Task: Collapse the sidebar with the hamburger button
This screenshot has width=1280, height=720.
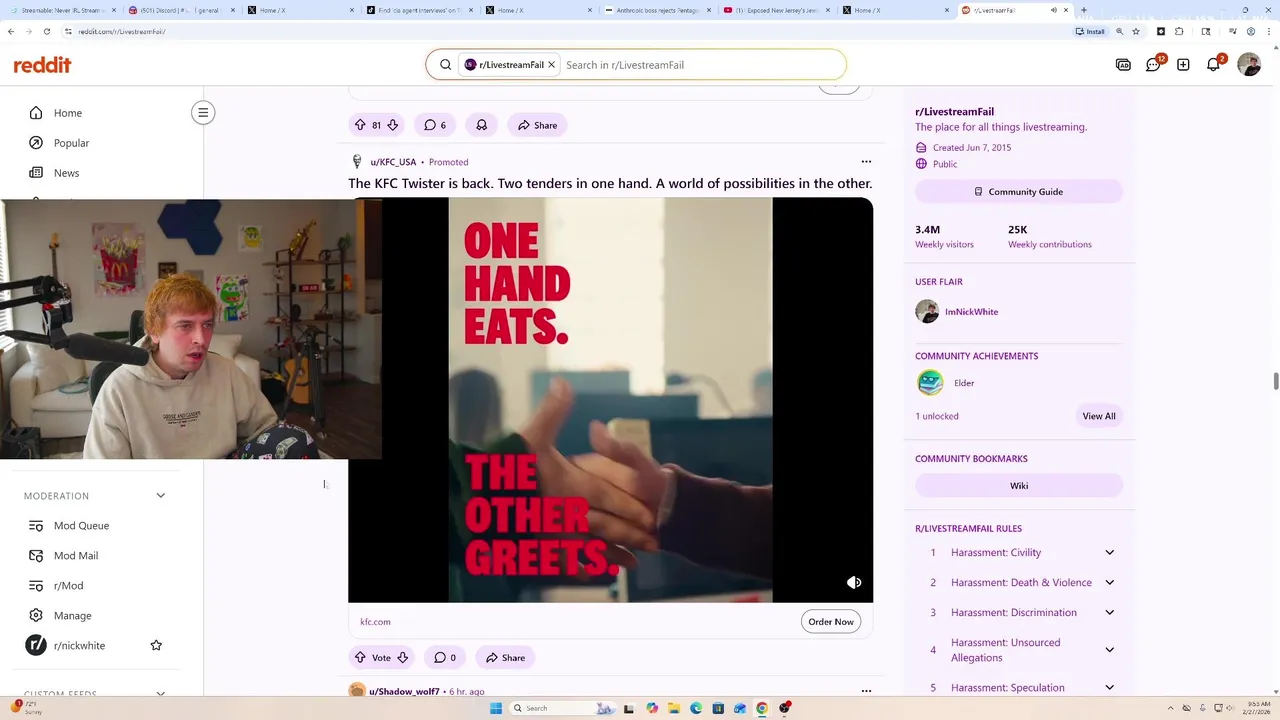Action: click(203, 113)
